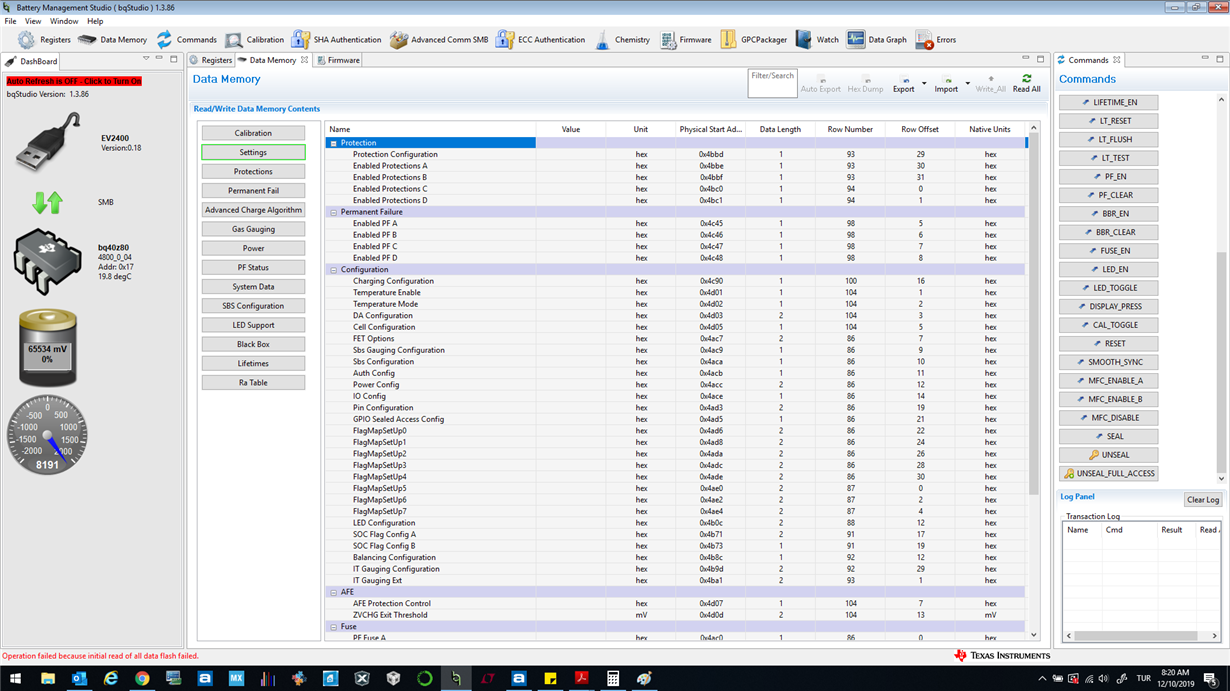The height and width of the screenshot is (691, 1230).
Task: Open the Window menu
Action: click(64, 21)
